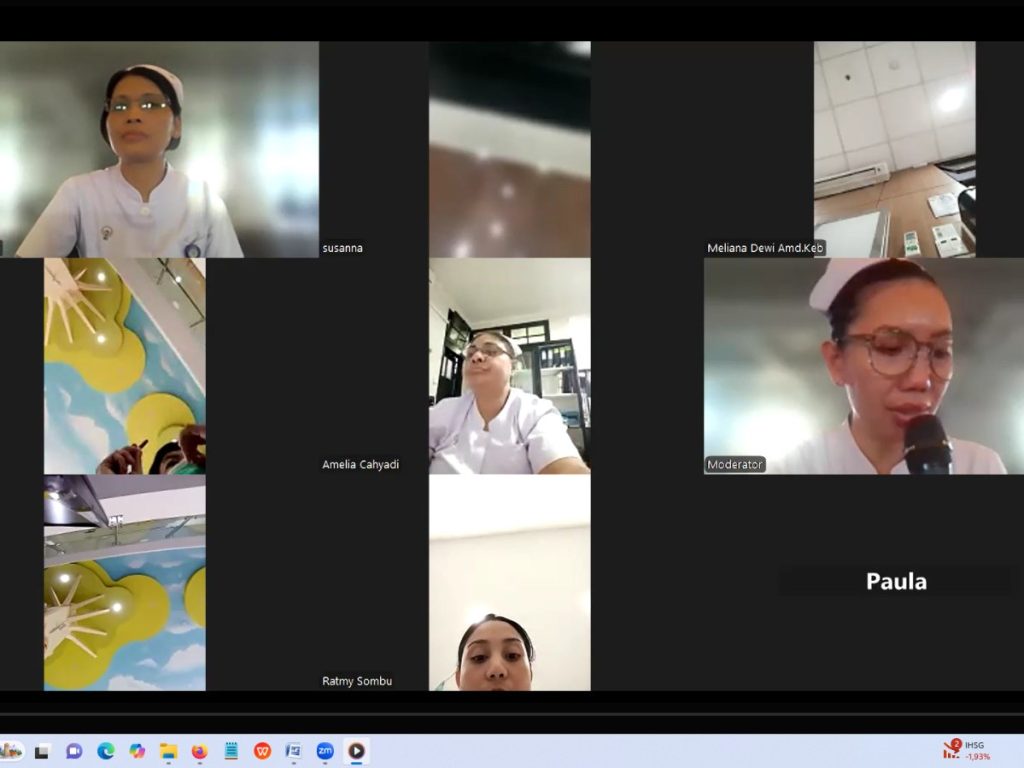Select the ceiling air conditioner video tile
Screen dimensions: 1024x768
click(894, 149)
